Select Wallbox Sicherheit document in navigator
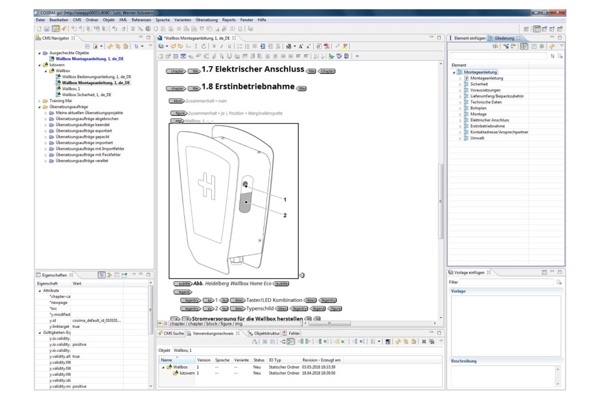This screenshot has height=400, width=600. 85,95
